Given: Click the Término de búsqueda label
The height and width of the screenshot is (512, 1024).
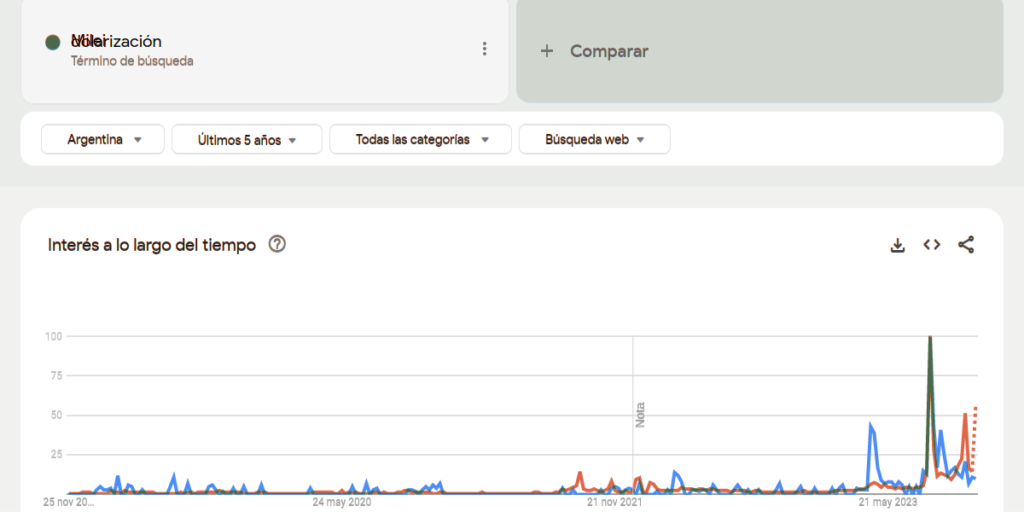Looking at the screenshot, I should click(132, 61).
